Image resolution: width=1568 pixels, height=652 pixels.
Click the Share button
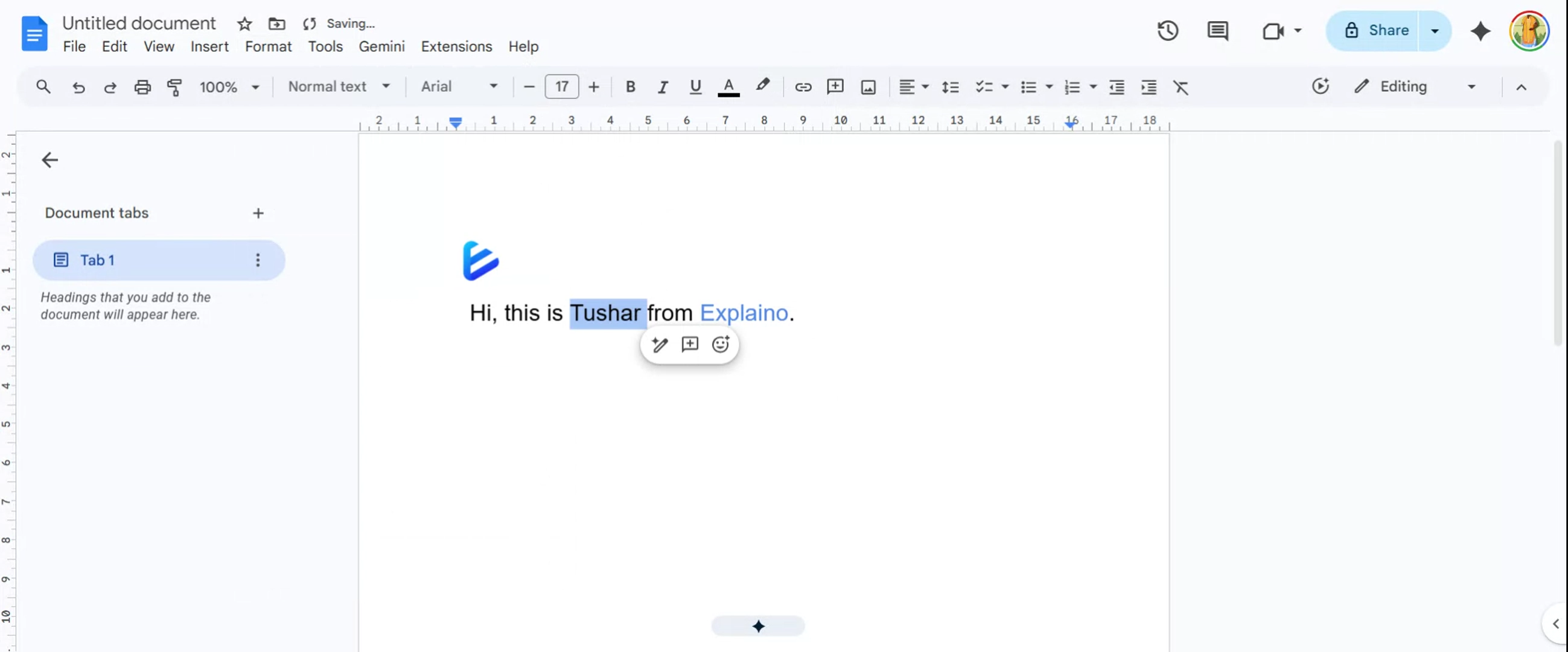1375,30
